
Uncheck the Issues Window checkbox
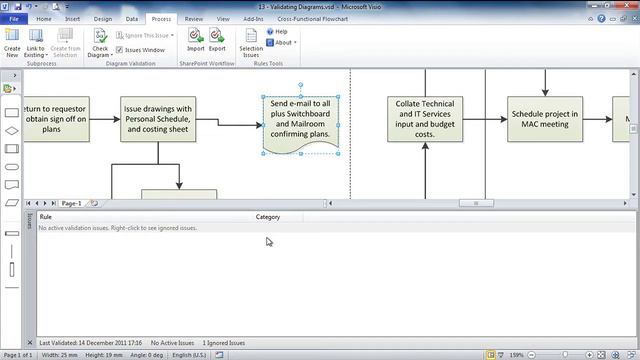(119, 50)
